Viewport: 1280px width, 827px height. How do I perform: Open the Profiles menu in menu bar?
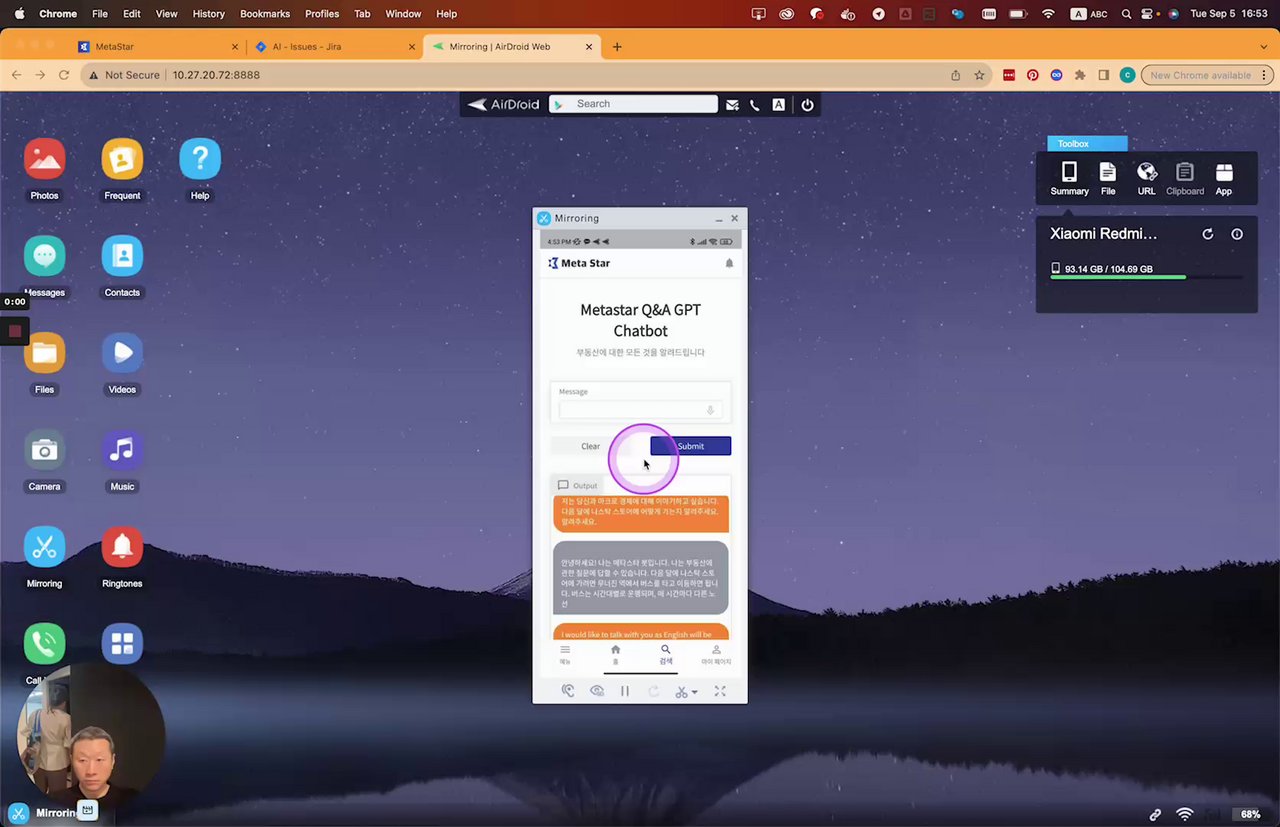tap(322, 14)
